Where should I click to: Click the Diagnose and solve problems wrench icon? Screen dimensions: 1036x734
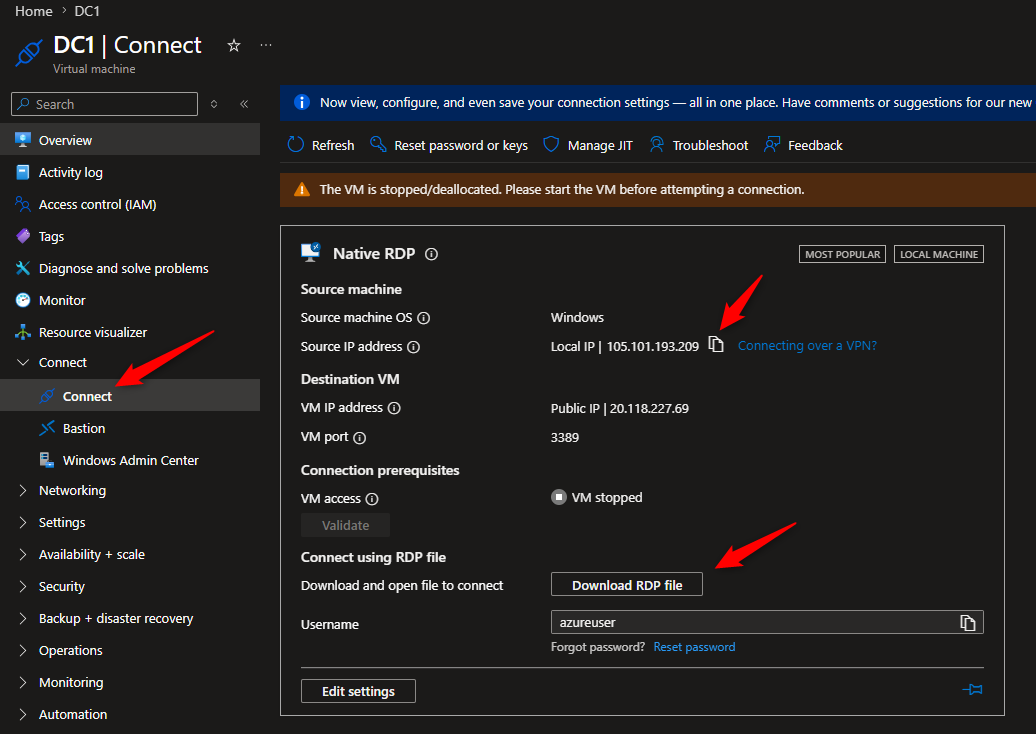click(x=23, y=268)
